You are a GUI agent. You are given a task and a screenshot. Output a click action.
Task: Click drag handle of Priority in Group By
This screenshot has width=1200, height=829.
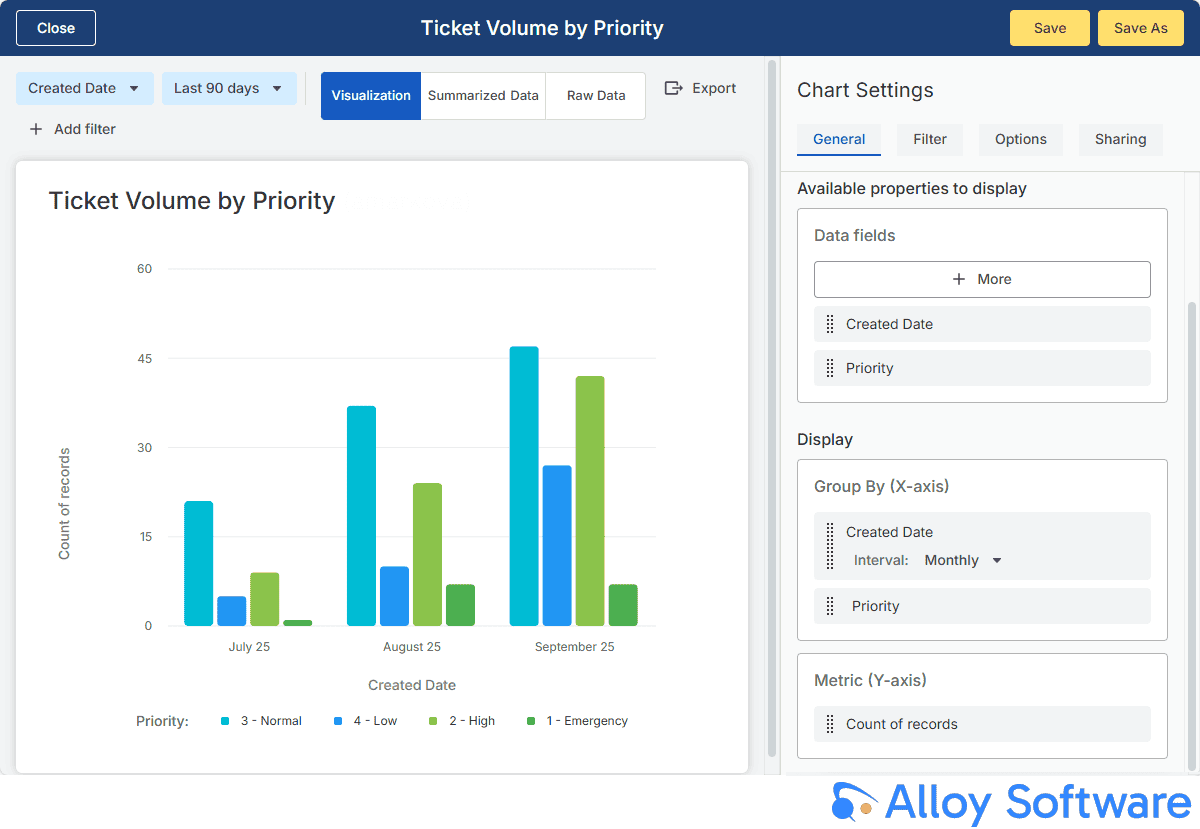pyautogui.click(x=830, y=606)
